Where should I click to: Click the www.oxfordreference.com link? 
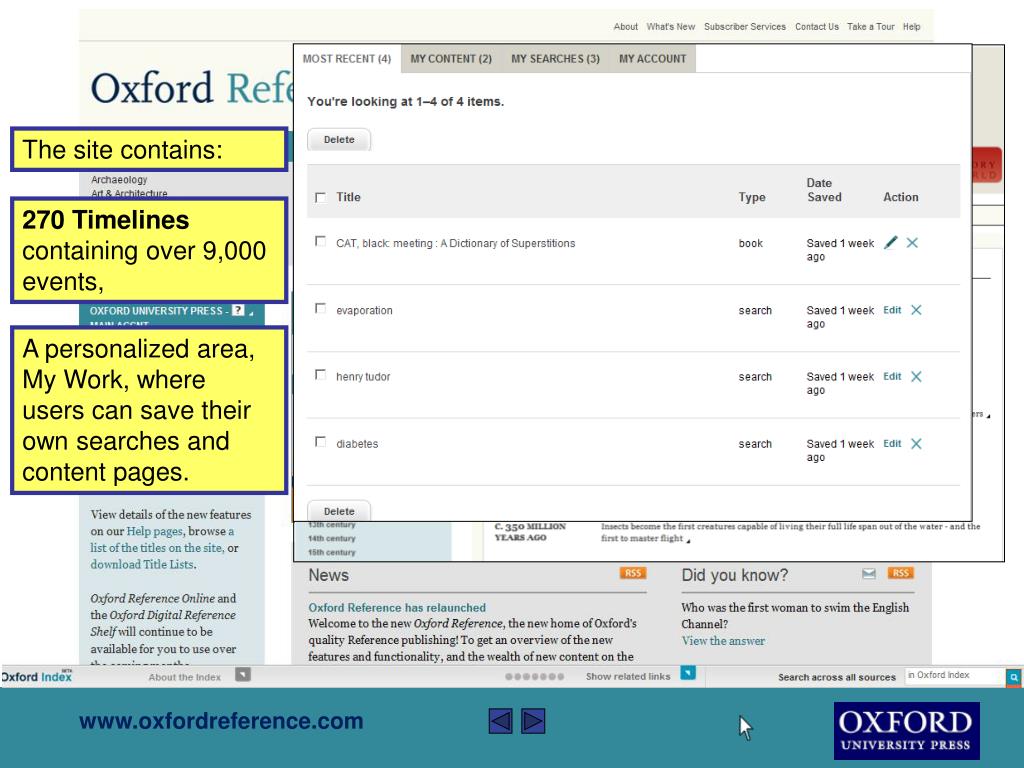coord(221,721)
